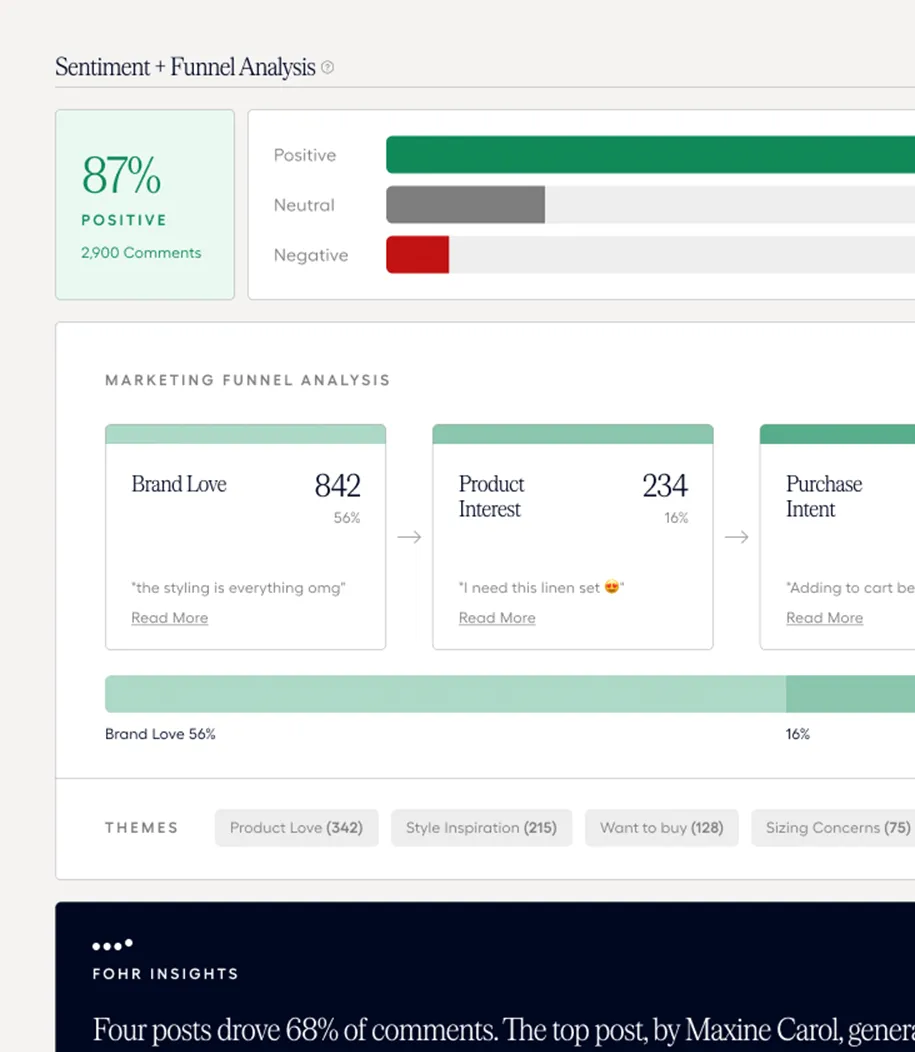The height and width of the screenshot is (1052, 915).
Task: Click the 16% under Product Interest count
Action: point(676,518)
